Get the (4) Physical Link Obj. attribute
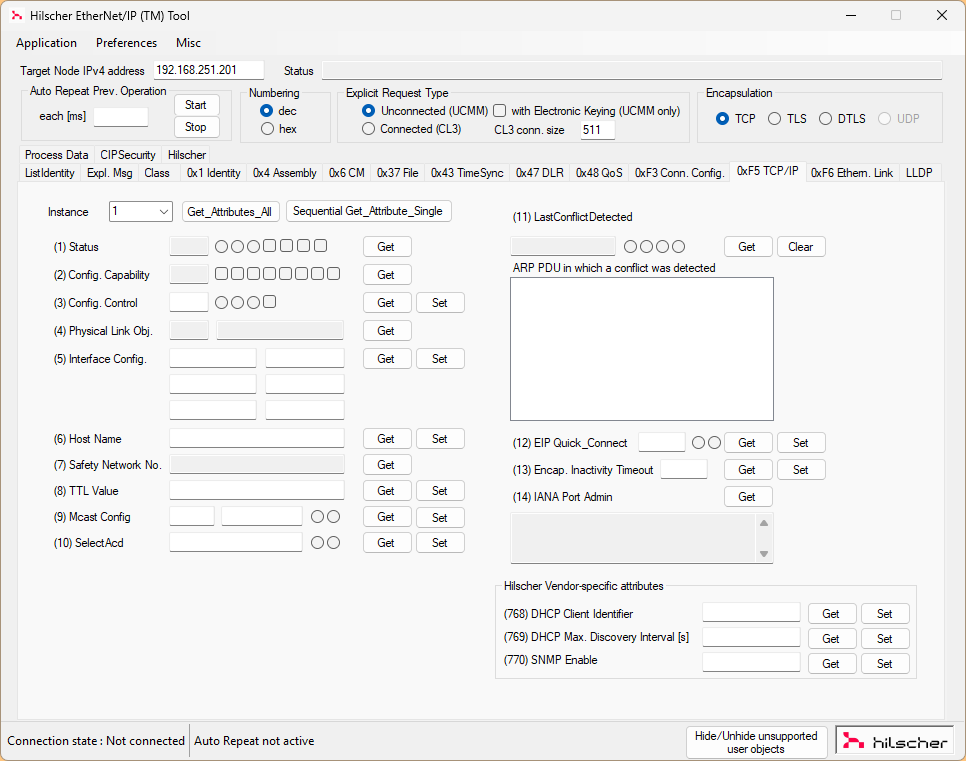Screen dimensions: 966x761 click(386, 331)
